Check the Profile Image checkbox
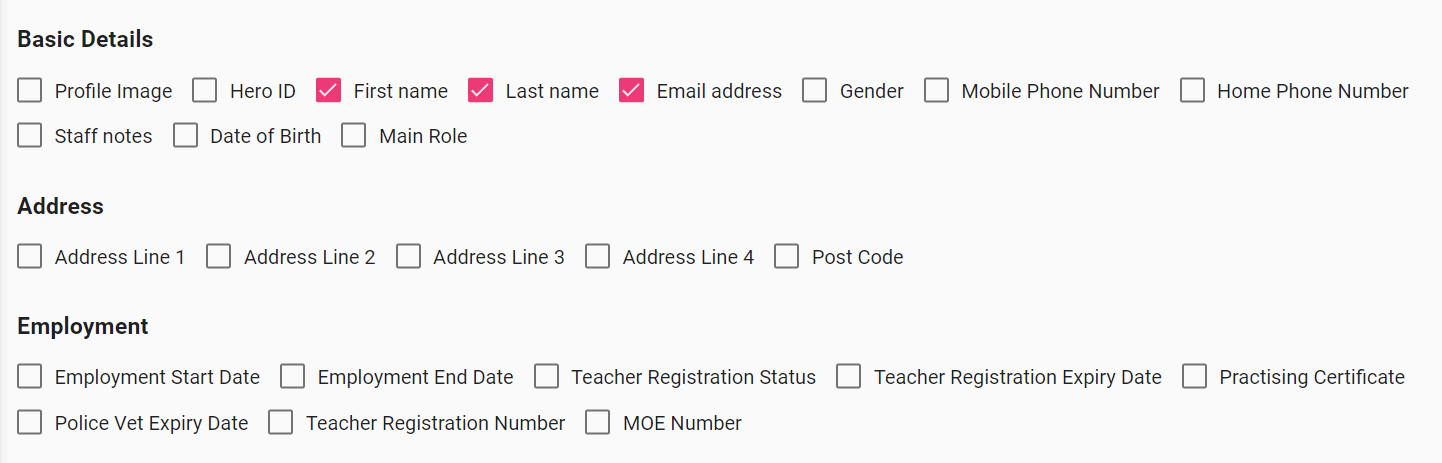The height and width of the screenshot is (463, 1442). [30, 91]
